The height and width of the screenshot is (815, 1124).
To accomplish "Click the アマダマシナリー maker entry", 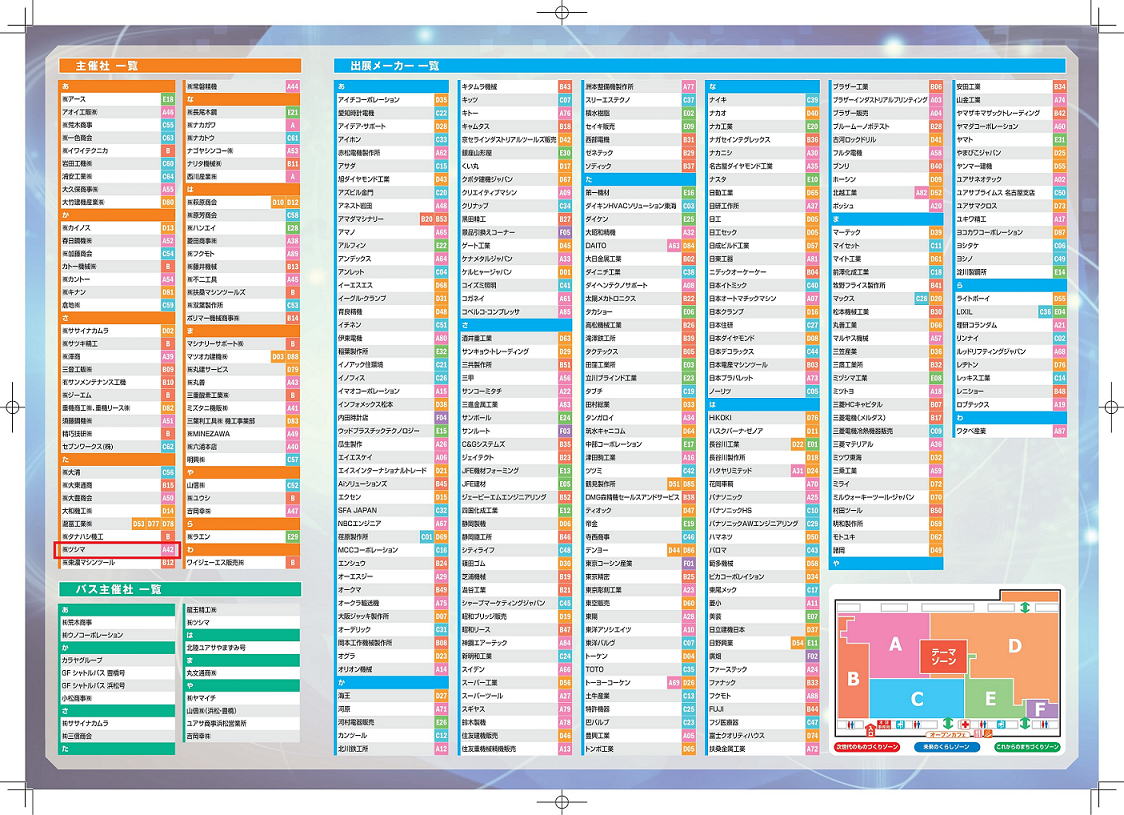I will pyautogui.click(x=391, y=219).
